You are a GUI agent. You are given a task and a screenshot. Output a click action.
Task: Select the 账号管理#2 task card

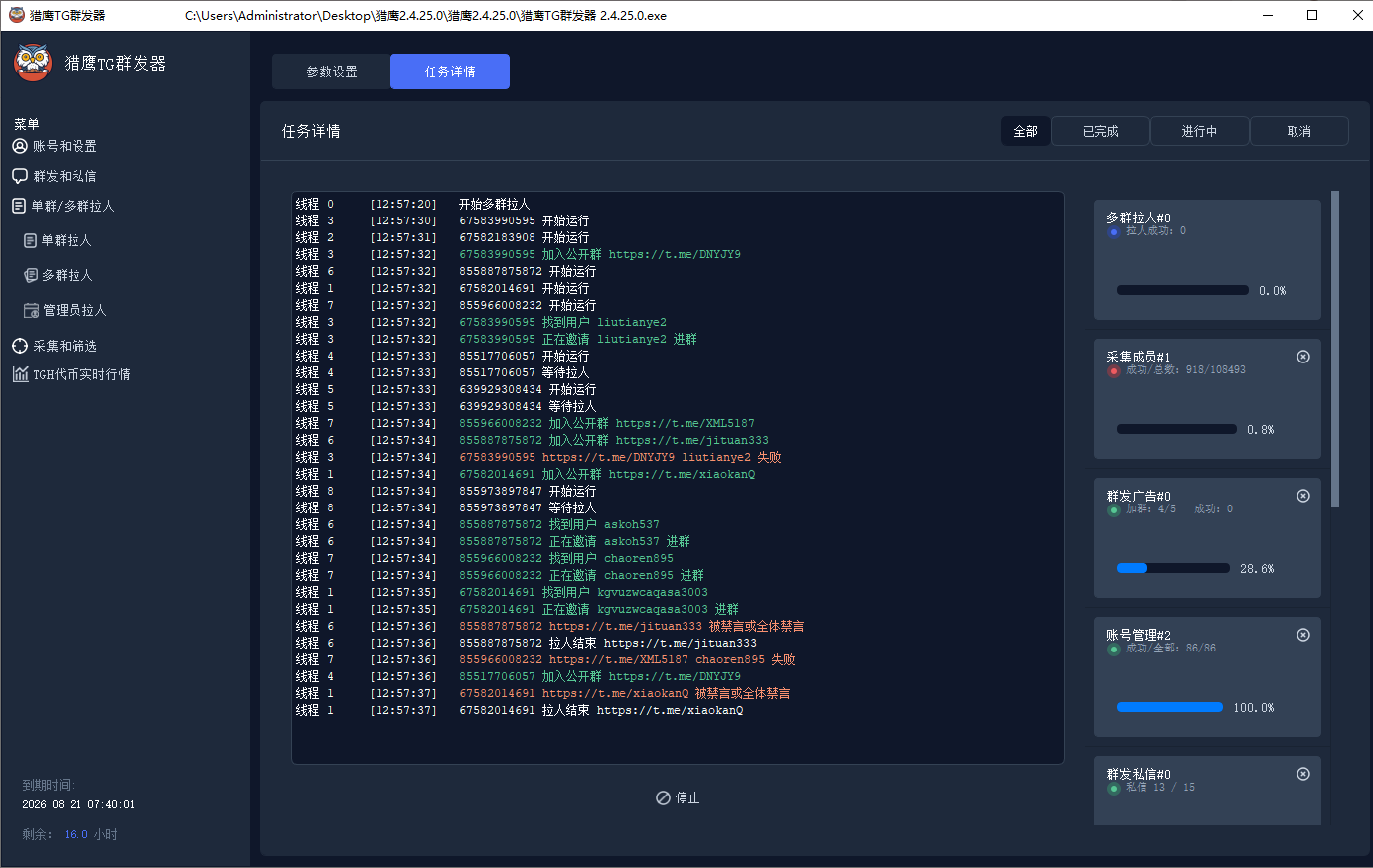pos(1207,676)
